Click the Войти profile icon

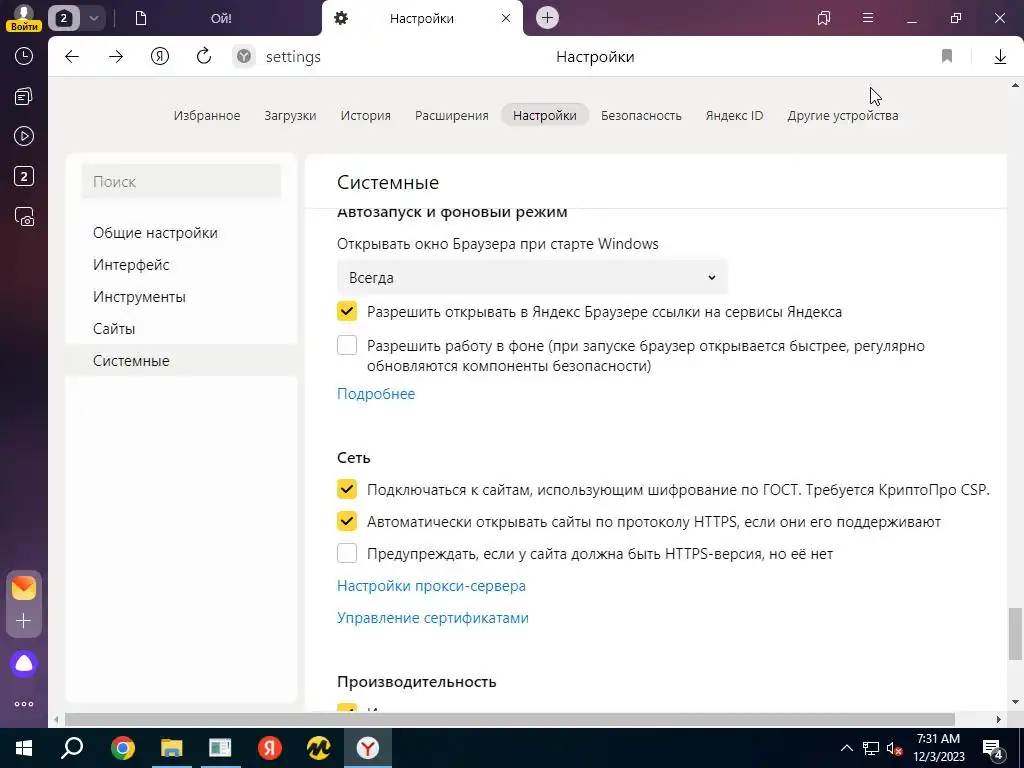(x=24, y=18)
